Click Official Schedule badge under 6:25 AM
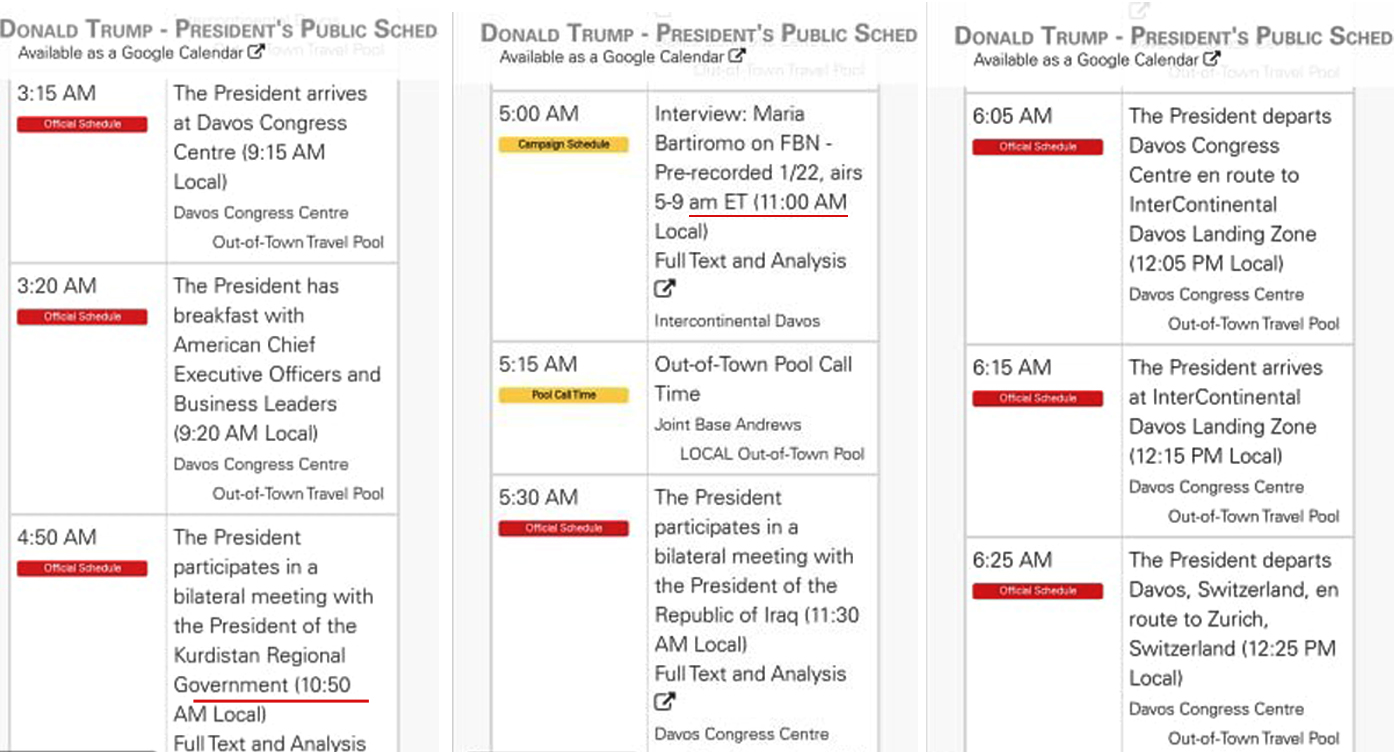Viewport: 1396px width, 752px height. tap(1038, 591)
